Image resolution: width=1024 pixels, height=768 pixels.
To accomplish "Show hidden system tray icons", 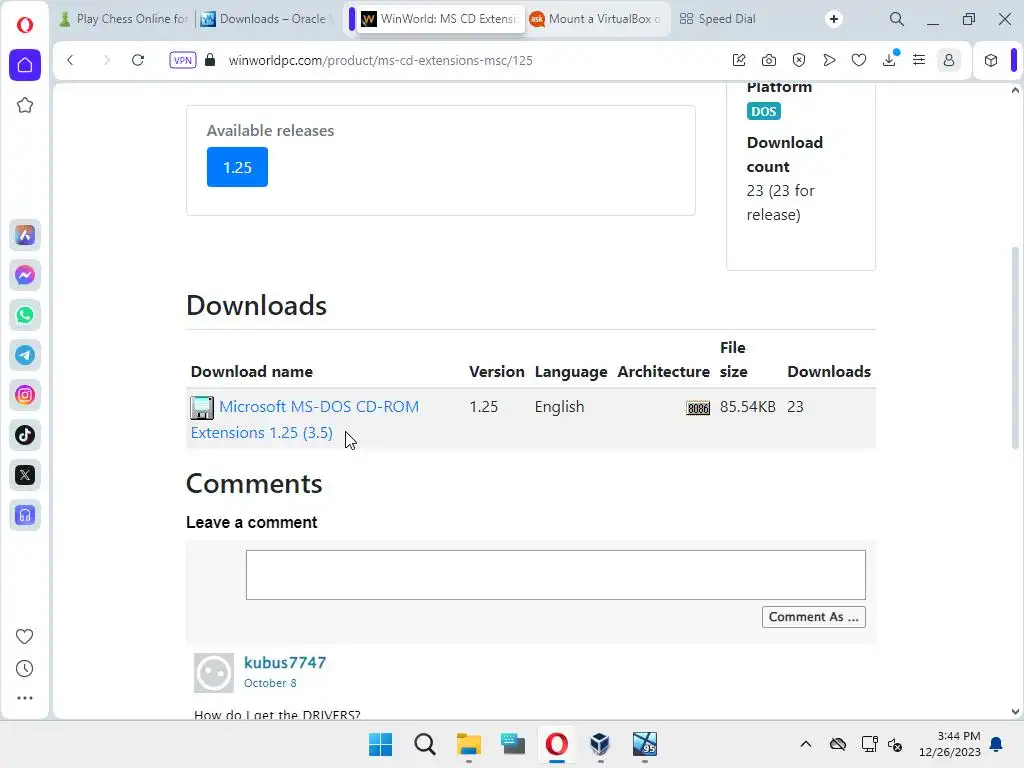I will point(806,744).
